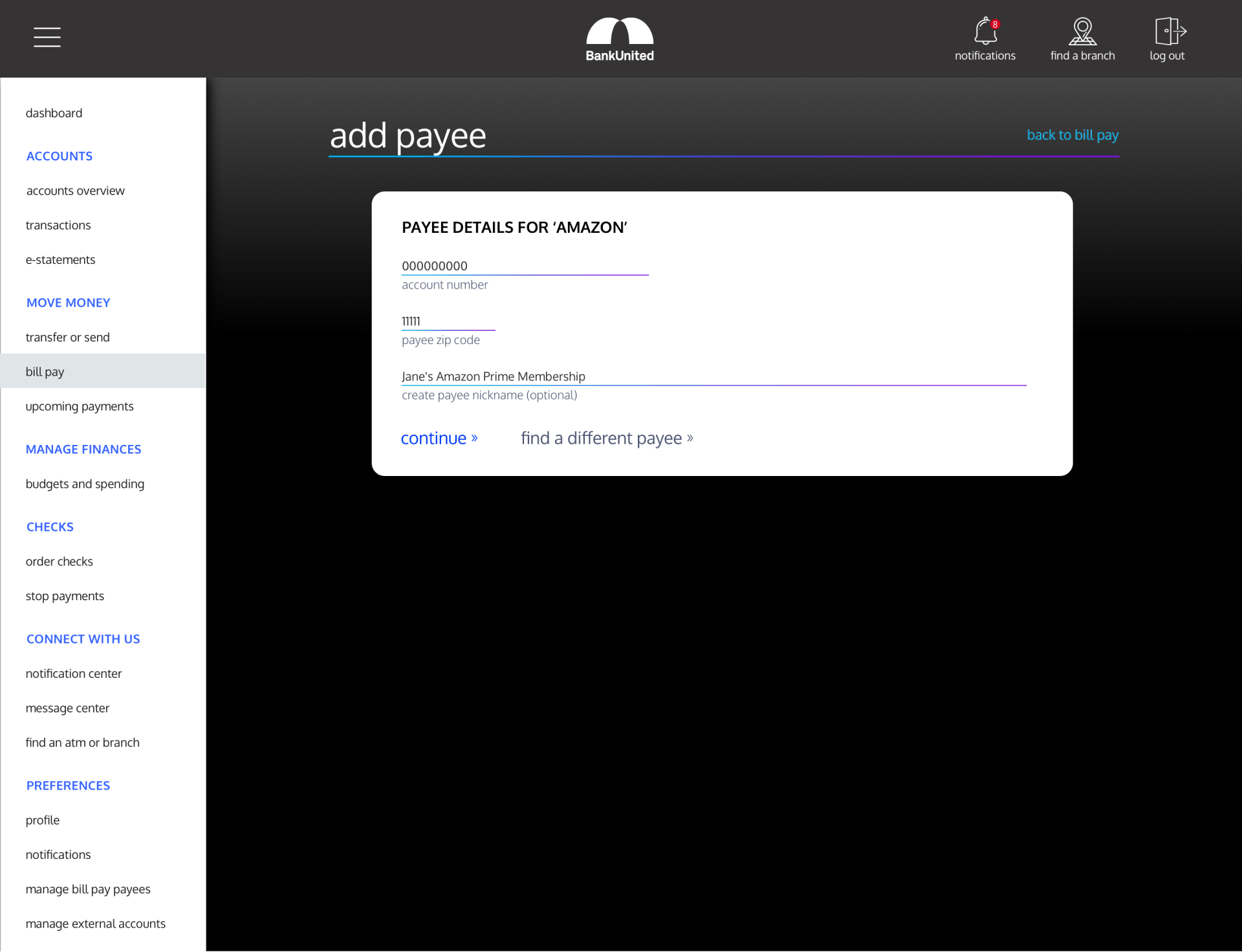Open transactions page from sidebar
Image resolution: width=1242 pixels, height=952 pixels.
coord(58,225)
